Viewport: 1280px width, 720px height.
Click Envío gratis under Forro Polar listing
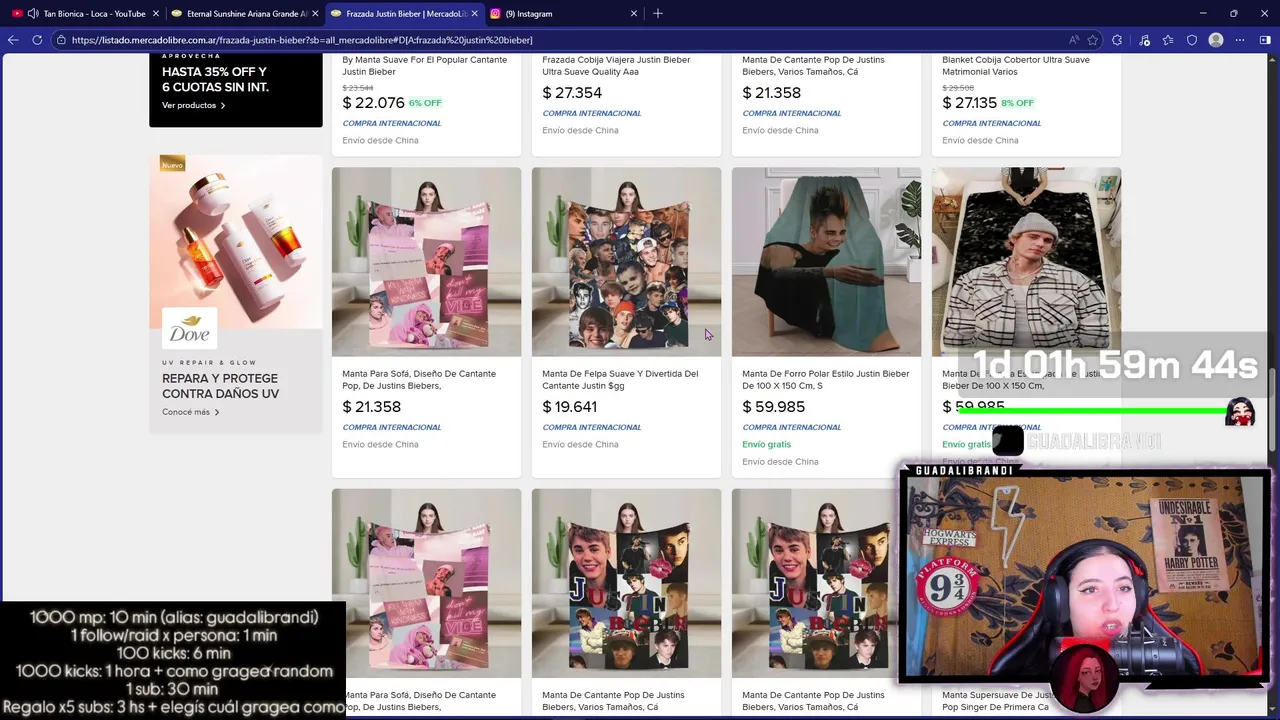766,444
